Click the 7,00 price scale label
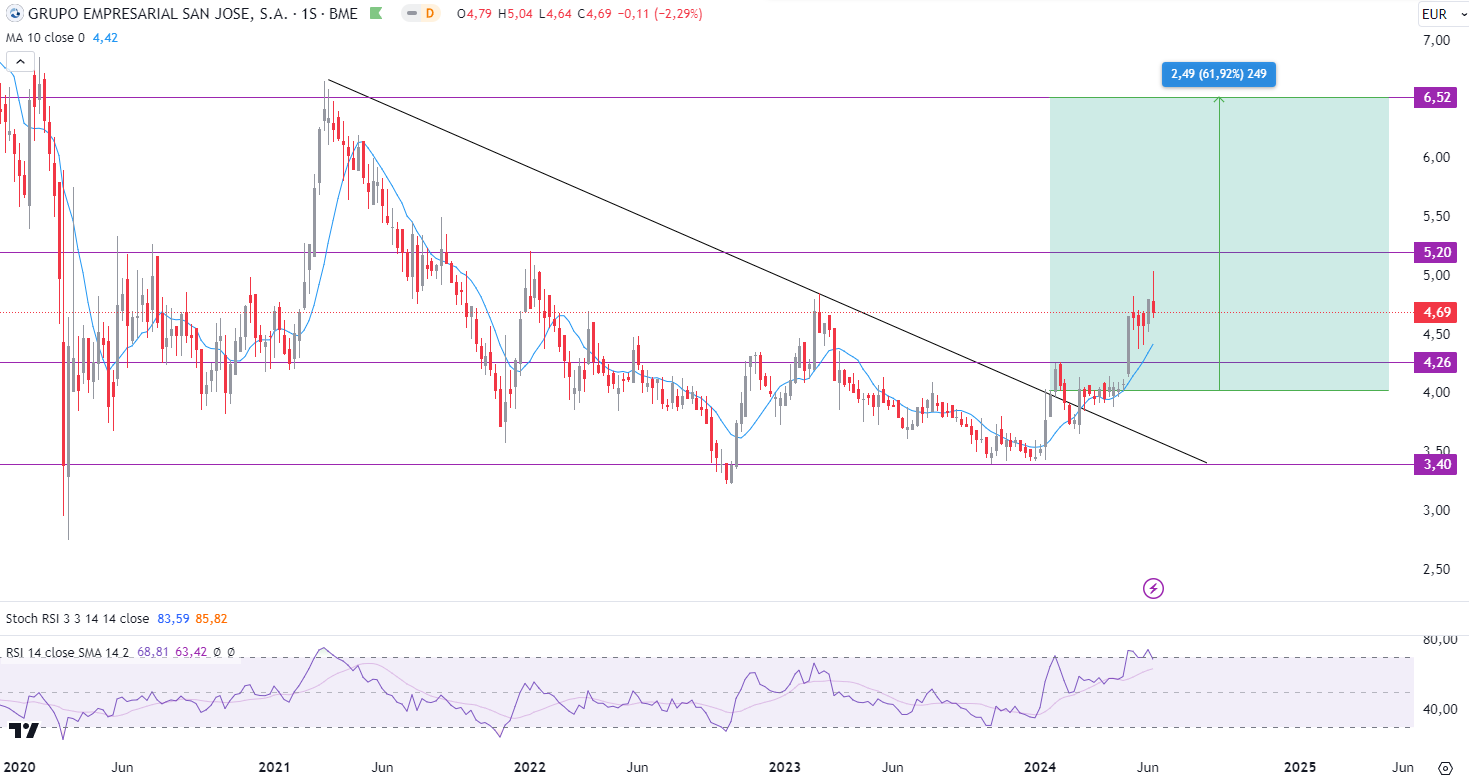Image resolution: width=1469 pixels, height=778 pixels. coord(1435,40)
